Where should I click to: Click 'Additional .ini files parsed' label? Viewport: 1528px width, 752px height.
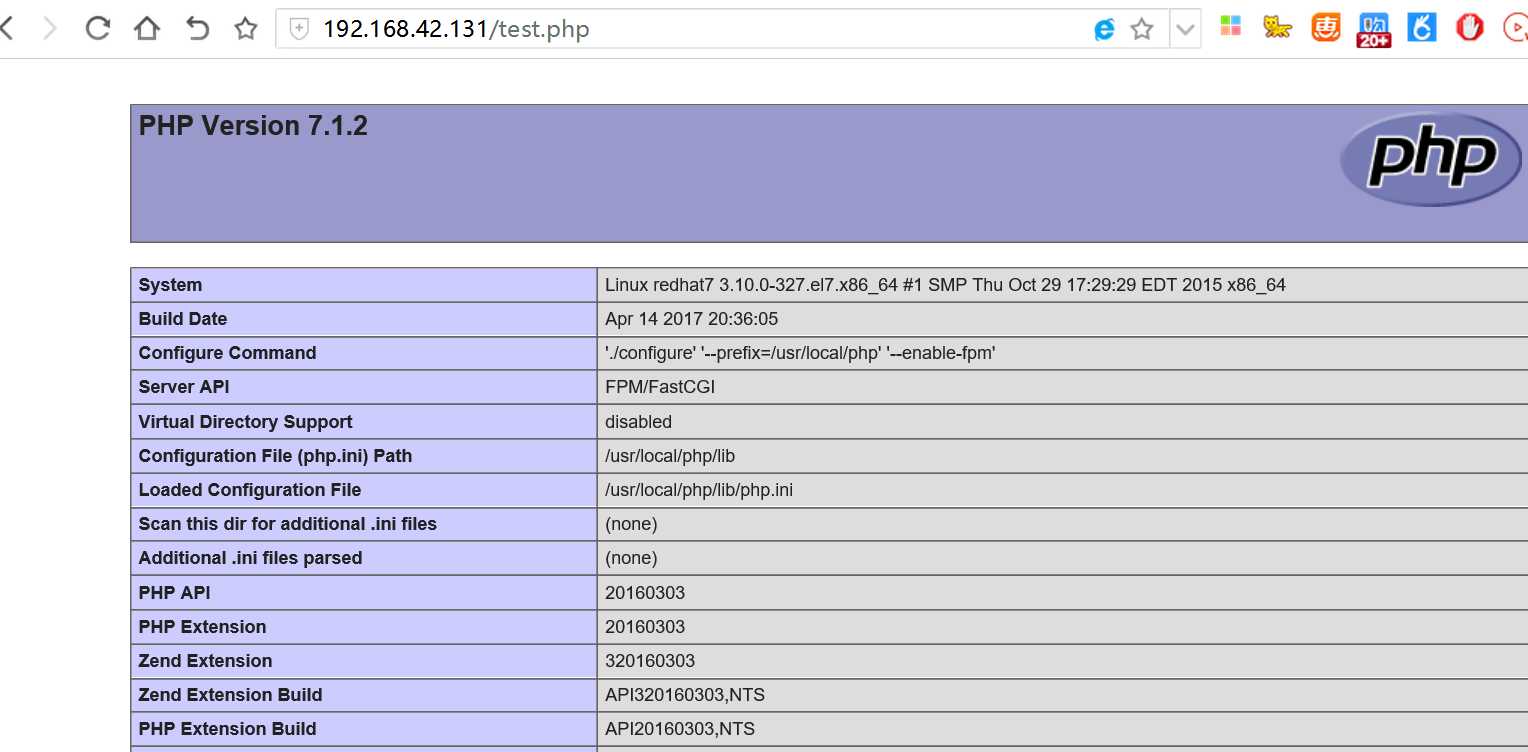click(250, 558)
